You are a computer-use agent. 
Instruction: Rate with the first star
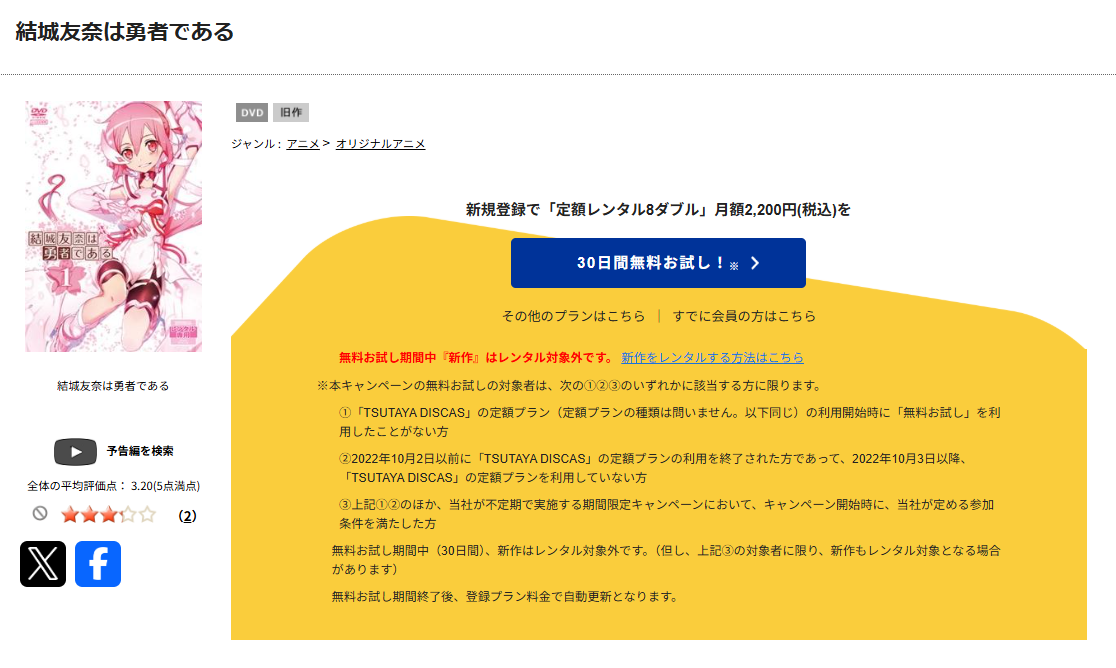click(70, 514)
